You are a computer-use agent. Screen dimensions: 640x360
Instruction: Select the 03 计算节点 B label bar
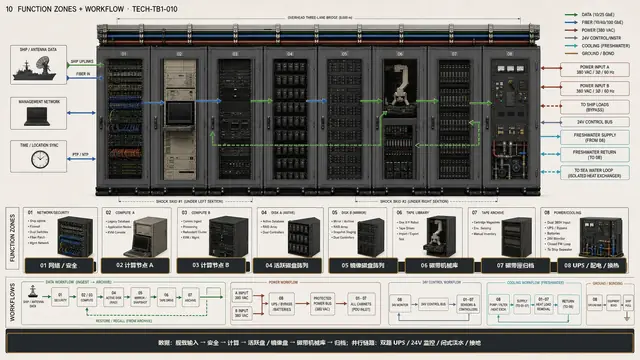(211, 265)
